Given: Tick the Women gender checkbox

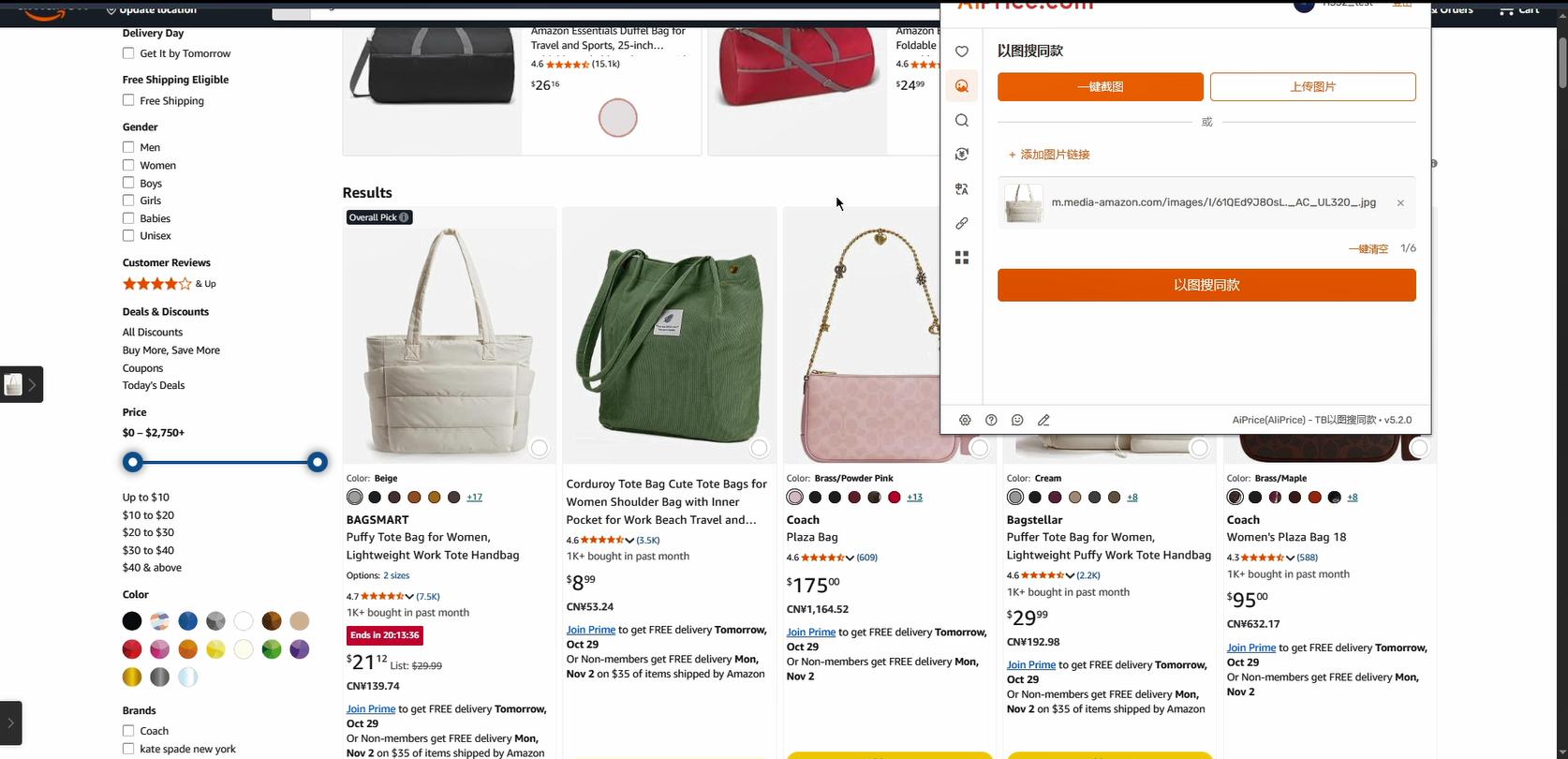Looking at the screenshot, I should point(128,165).
